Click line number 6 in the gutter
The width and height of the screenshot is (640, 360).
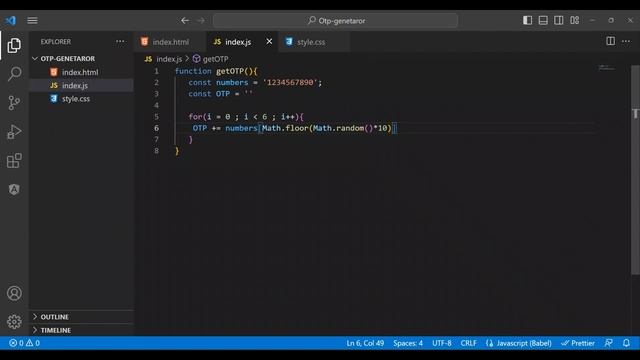tap(156, 128)
